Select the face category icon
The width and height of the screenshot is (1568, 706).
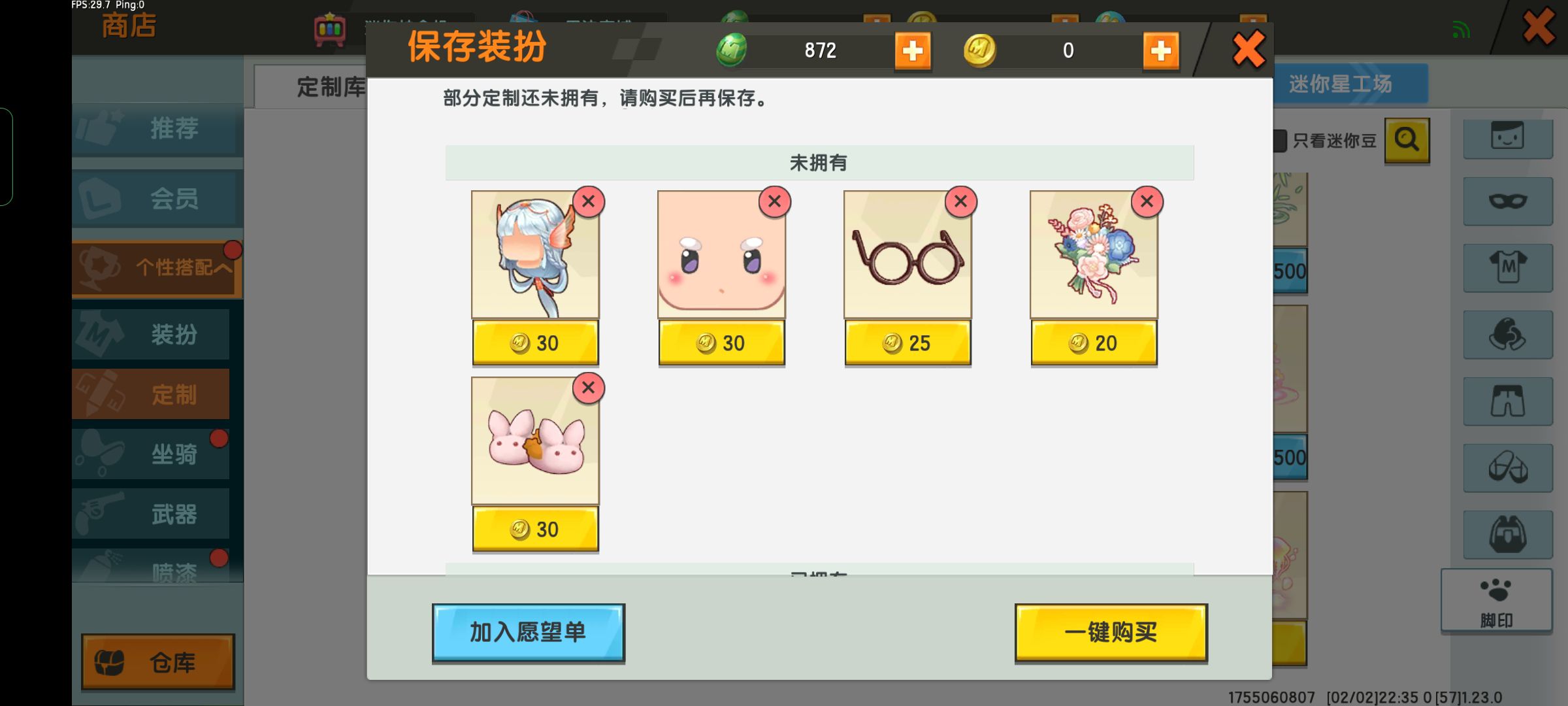click(1507, 137)
